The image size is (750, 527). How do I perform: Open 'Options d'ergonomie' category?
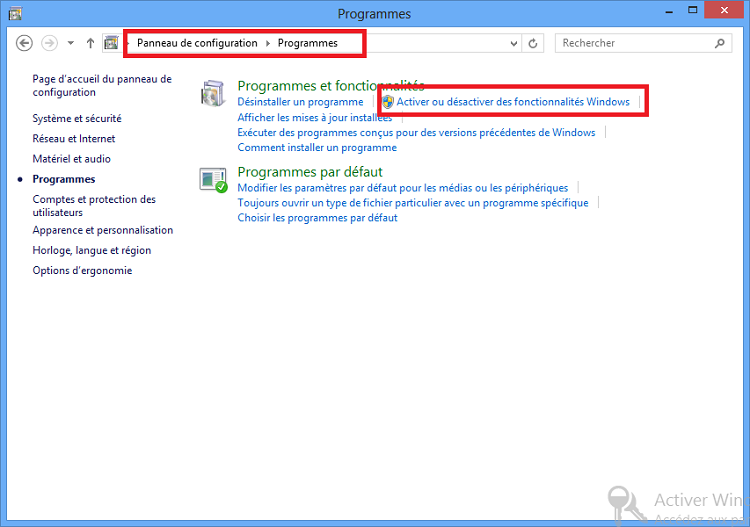click(82, 270)
